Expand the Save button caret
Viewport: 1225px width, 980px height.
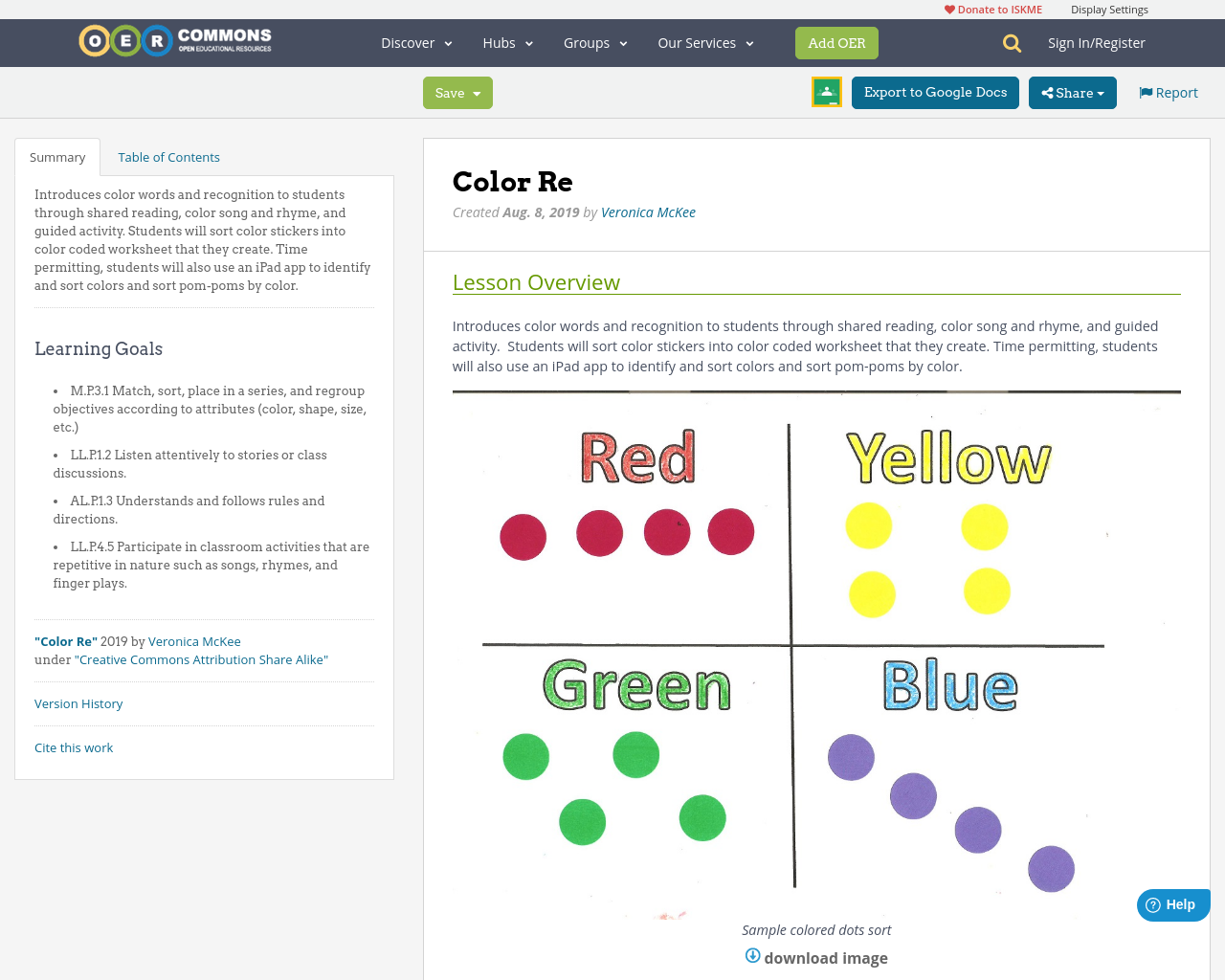[476, 92]
